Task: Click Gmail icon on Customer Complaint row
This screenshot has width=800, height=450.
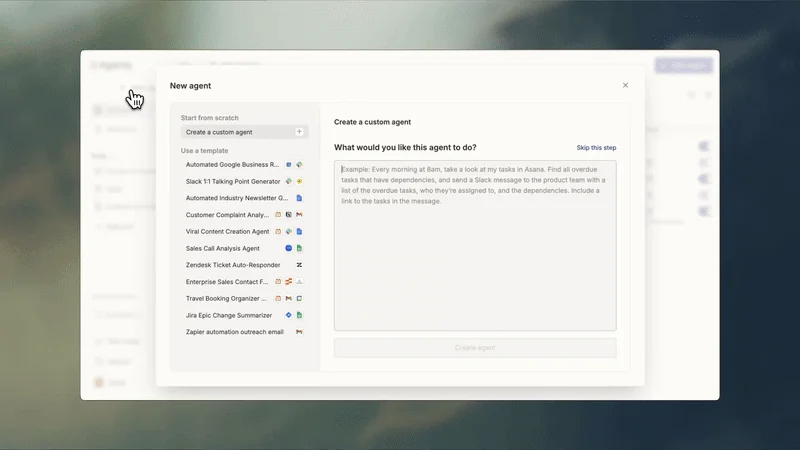Action: tap(299, 215)
